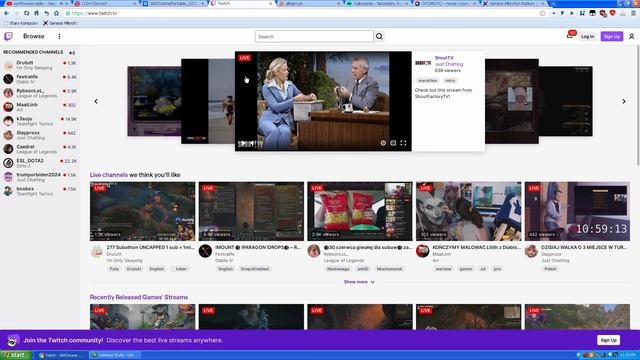Open the RybsonLoL_ stream thumbnail
This screenshot has width=640, height=360.
tap(360, 211)
